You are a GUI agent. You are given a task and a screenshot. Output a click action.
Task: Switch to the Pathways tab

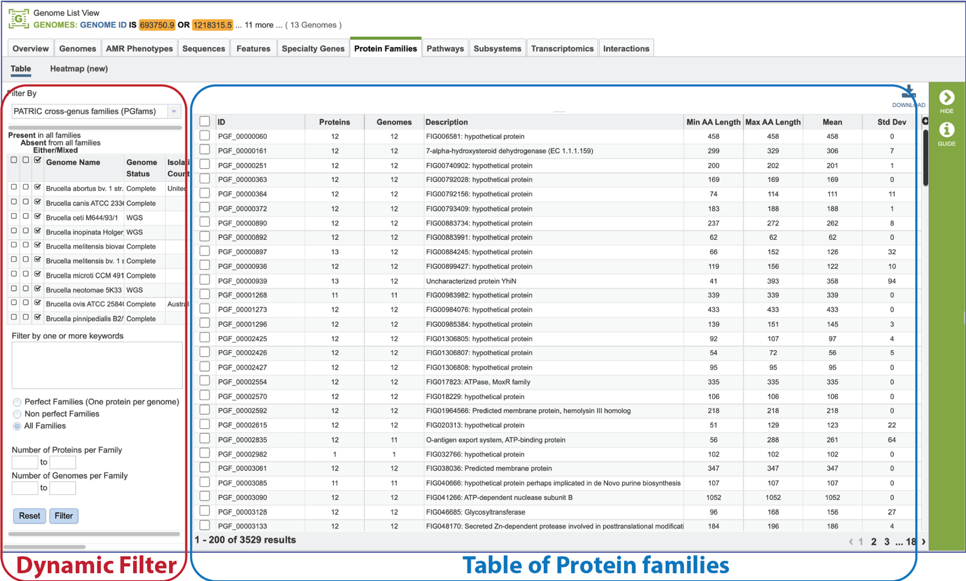(x=445, y=48)
